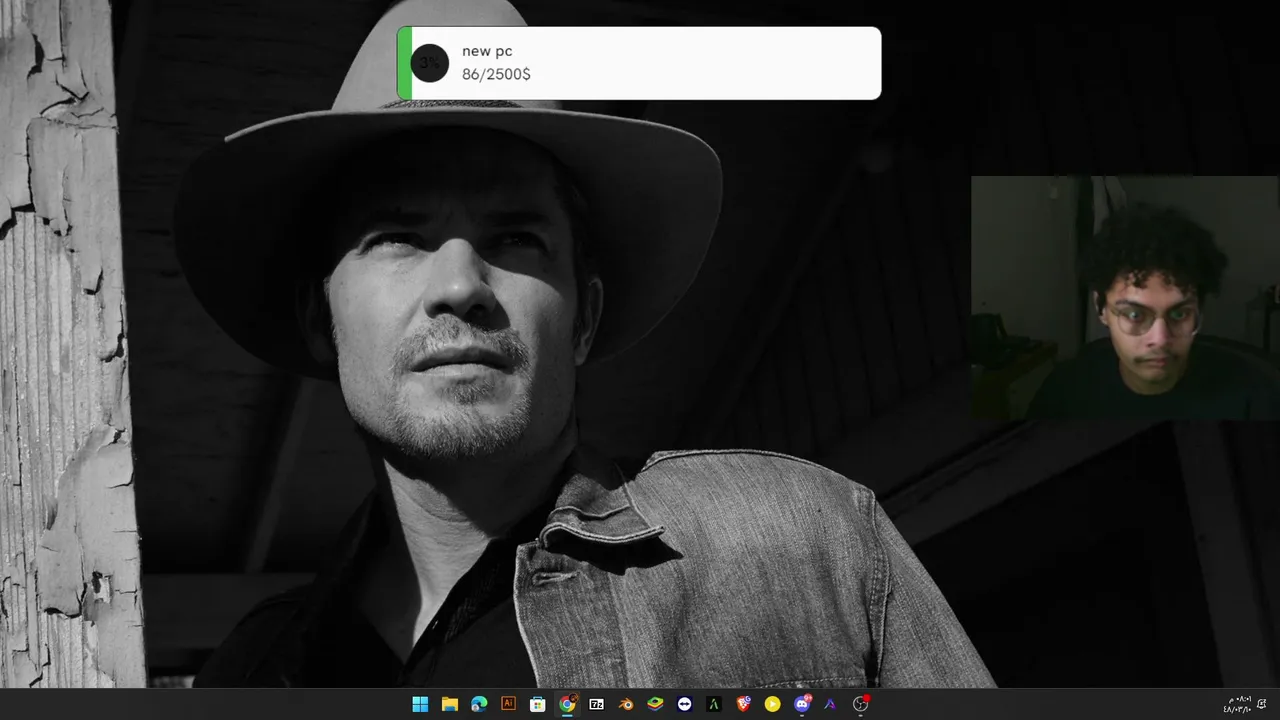Switch to Google Chrome in the taskbar
The image size is (1280, 720).
coord(567,704)
